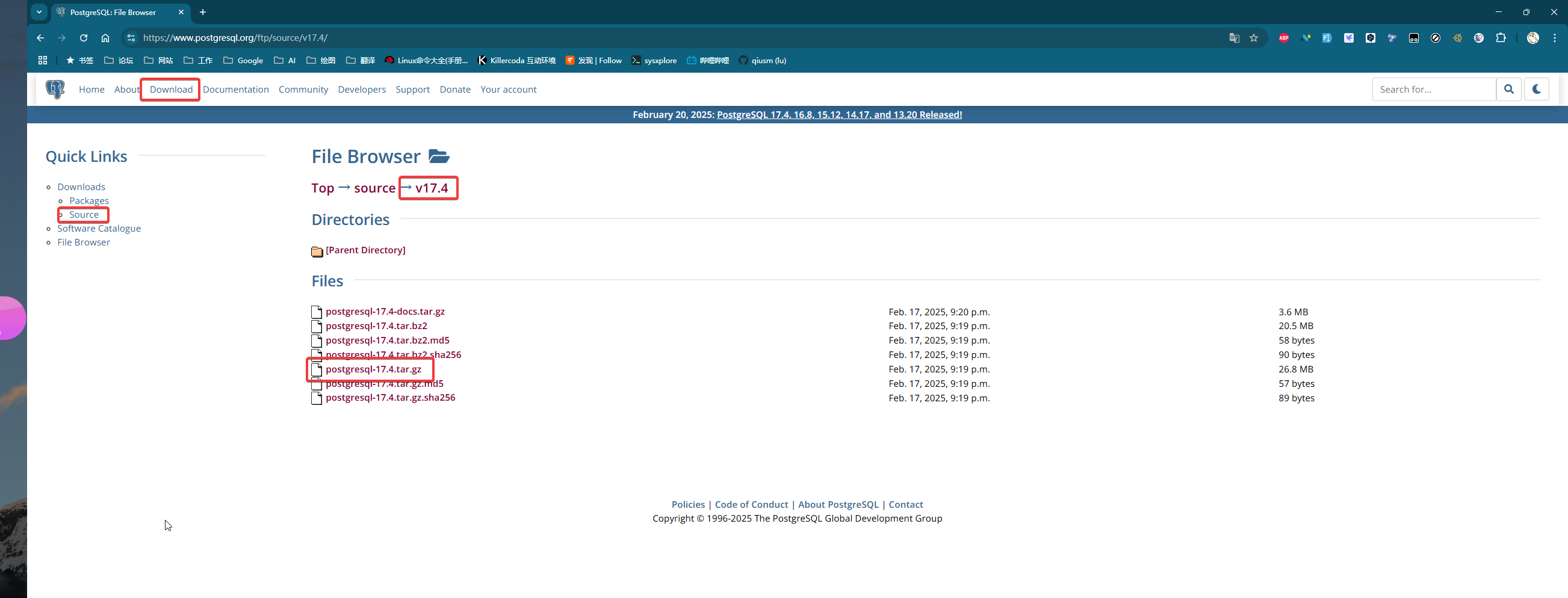Open postgresql-17.4.tar.bz2.sha256 file
Screen dimensions: 1568x598
[393, 355]
